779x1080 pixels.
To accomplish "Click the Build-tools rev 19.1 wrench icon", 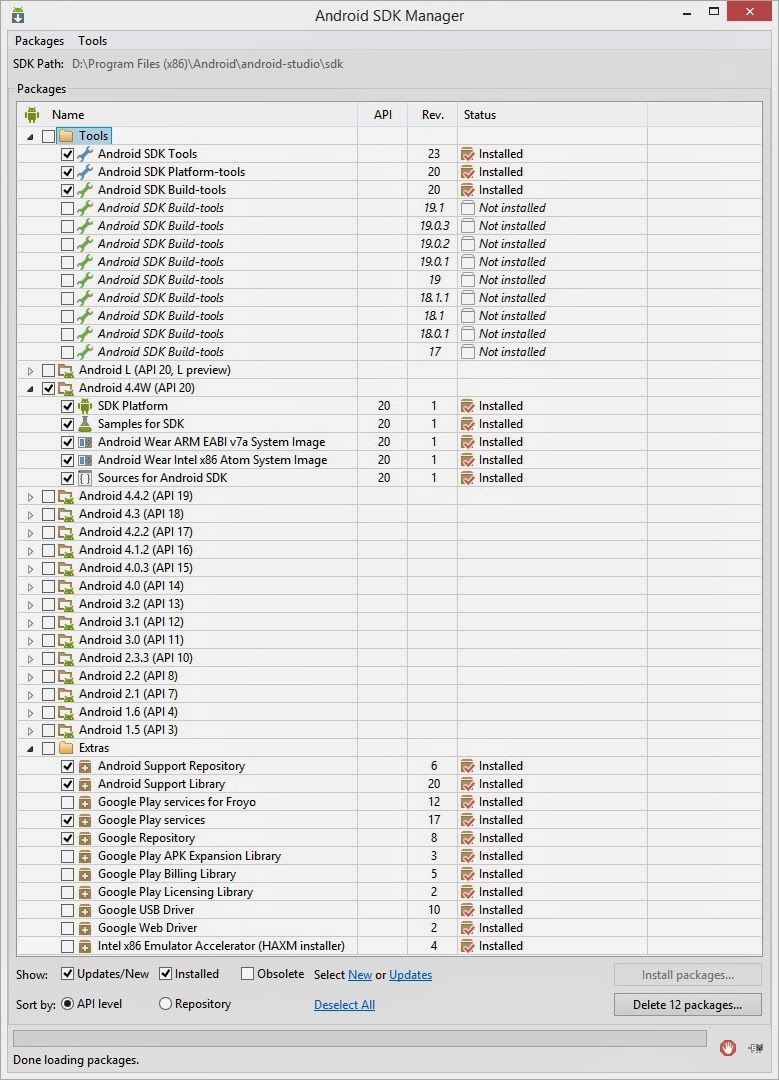I will coord(85,207).
